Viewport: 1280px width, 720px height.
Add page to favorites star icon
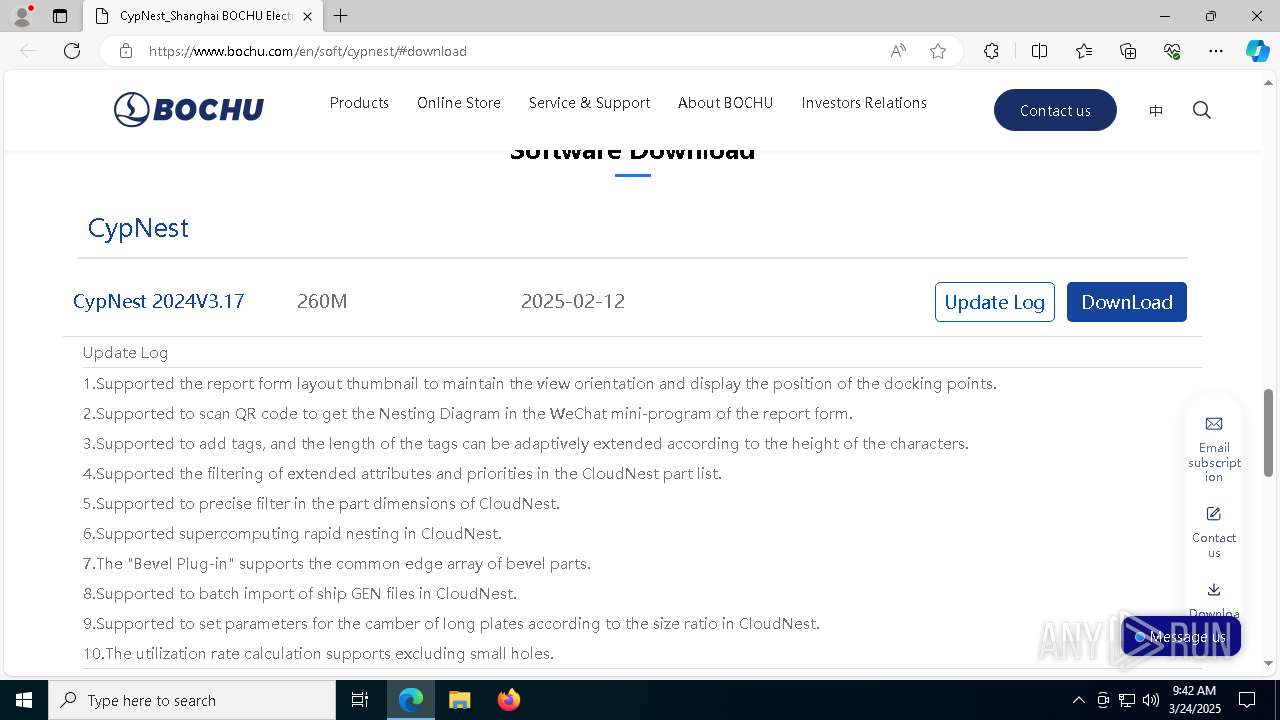(x=938, y=51)
